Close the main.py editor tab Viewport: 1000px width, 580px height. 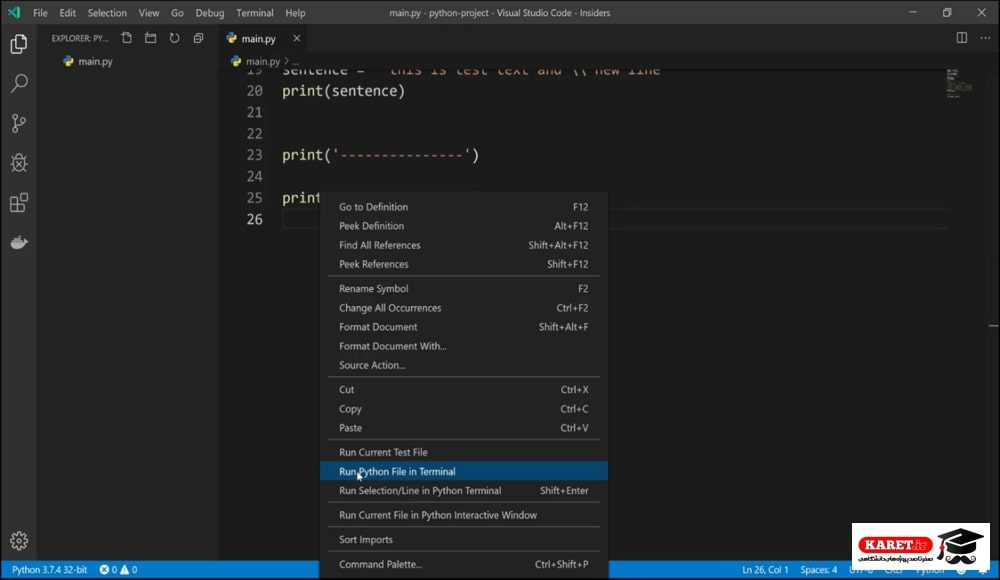pos(297,38)
